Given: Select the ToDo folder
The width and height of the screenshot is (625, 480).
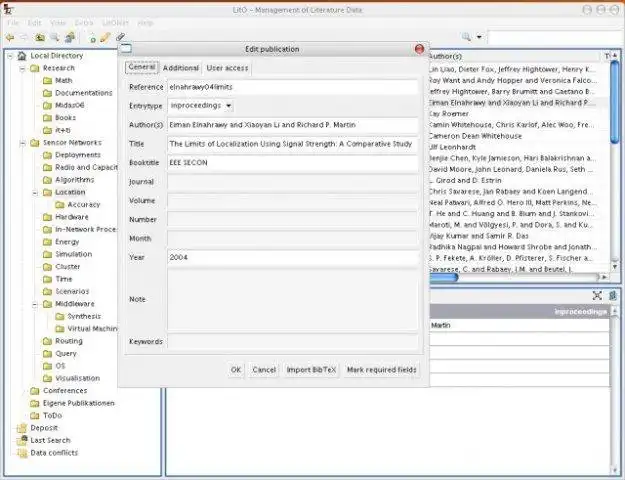Looking at the screenshot, I should tap(52, 415).
